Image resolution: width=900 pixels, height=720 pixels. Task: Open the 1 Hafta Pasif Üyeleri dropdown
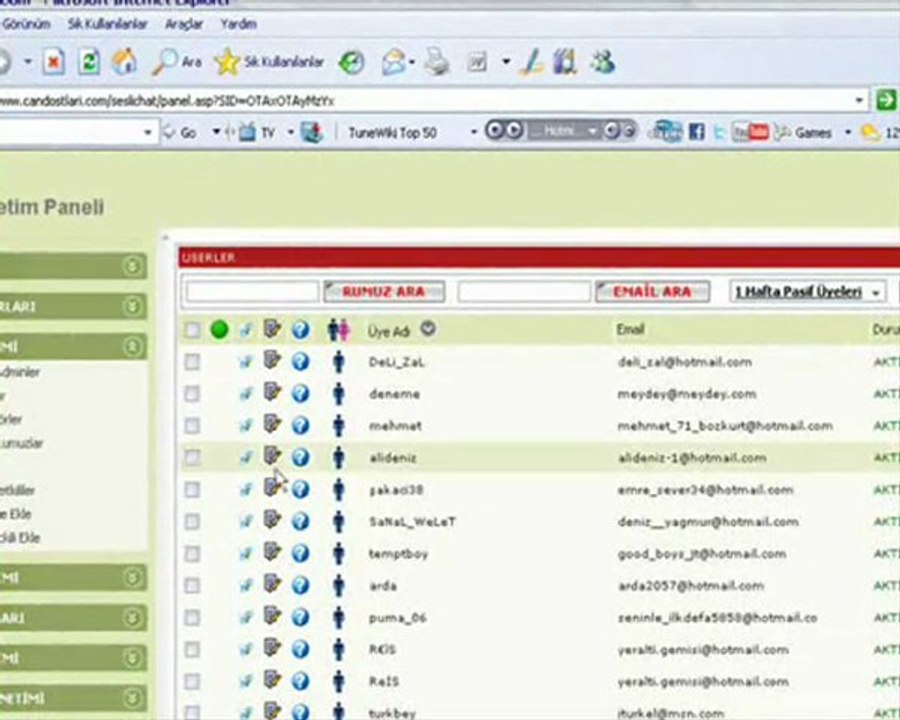pyautogui.click(x=807, y=292)
